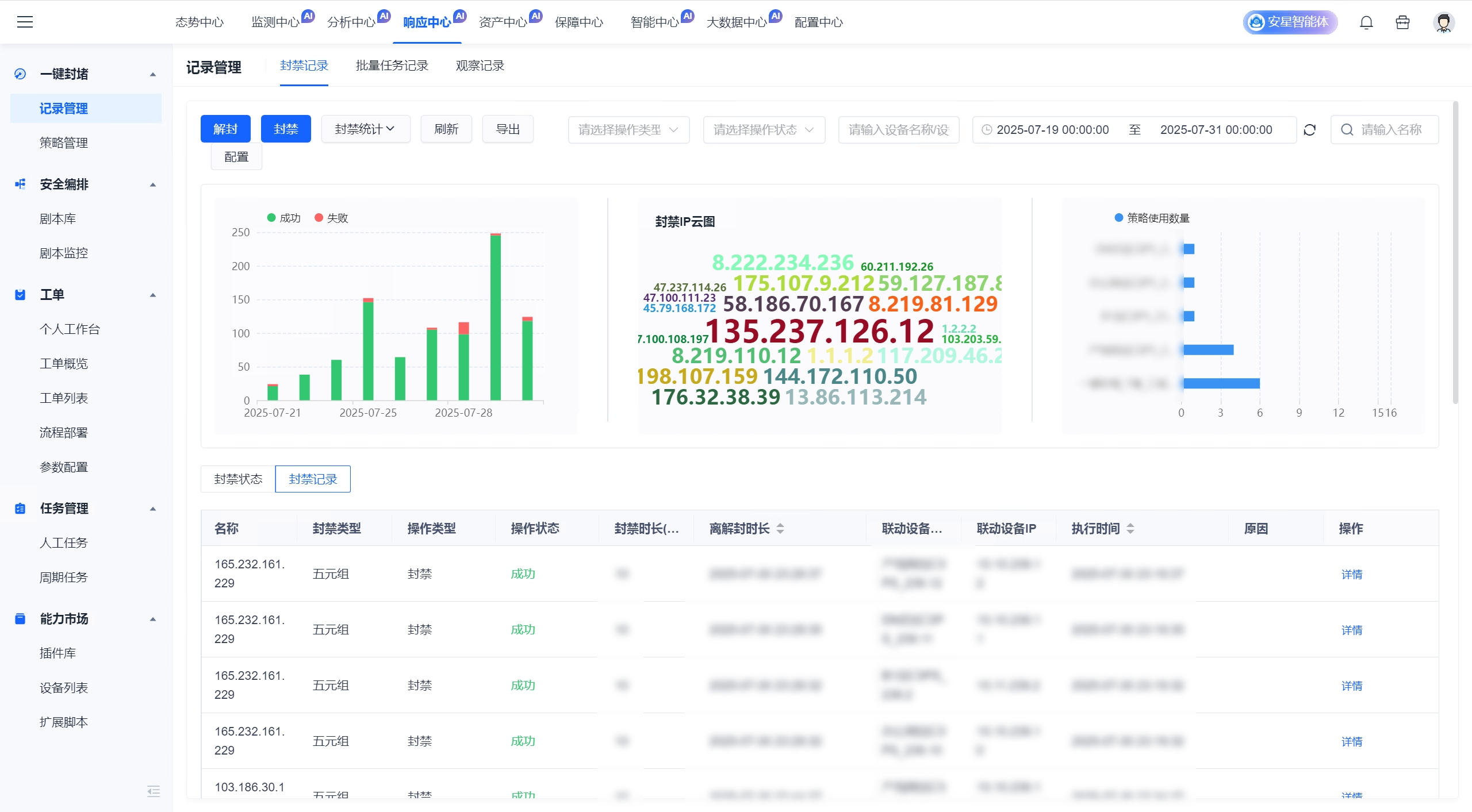This screenshot has width=1472, height=812.
Task: Sort by 执行时间 column arrows
Action: [1130, 528]
